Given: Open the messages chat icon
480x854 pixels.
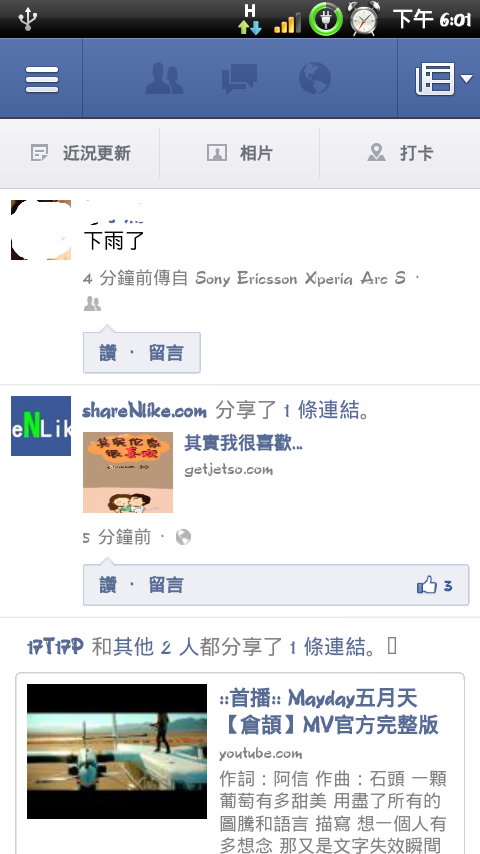Looking at the screenshot, I should 239,78.
